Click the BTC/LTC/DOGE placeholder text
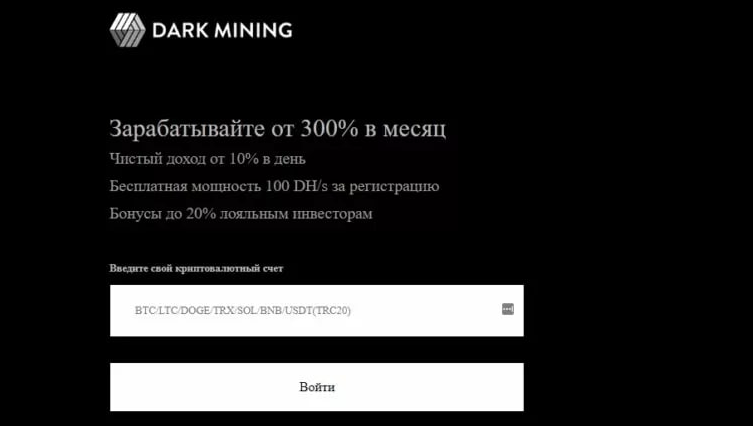The width and height of the screenshot is (753, 426). pyautogui.click(x=243, y=310)
